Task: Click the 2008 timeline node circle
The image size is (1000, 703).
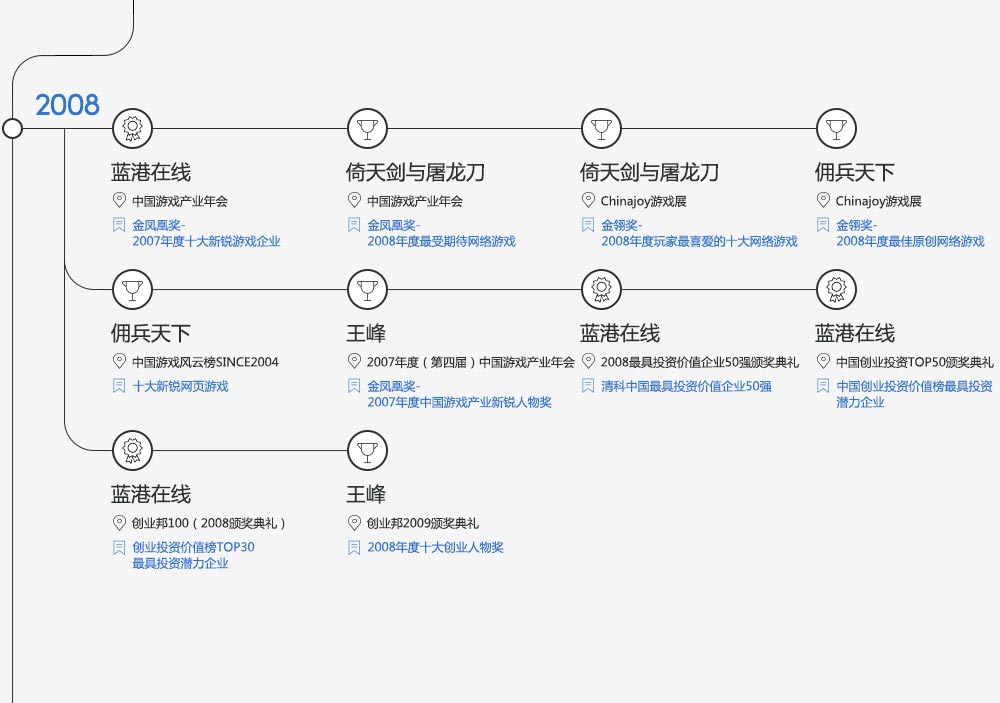Action: [12, 128]
